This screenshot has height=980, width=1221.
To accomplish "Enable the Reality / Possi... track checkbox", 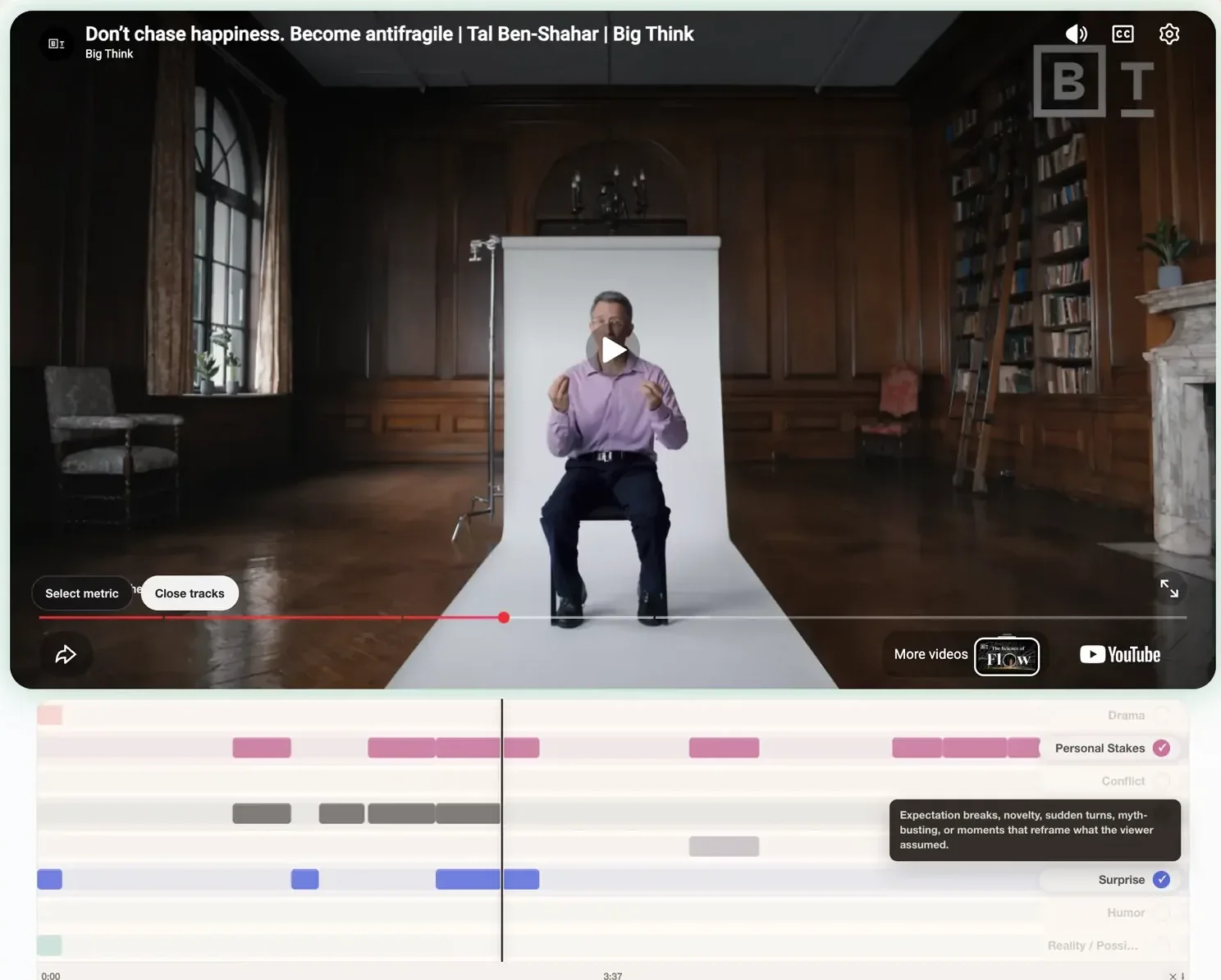I will (x=1162, y=945).
